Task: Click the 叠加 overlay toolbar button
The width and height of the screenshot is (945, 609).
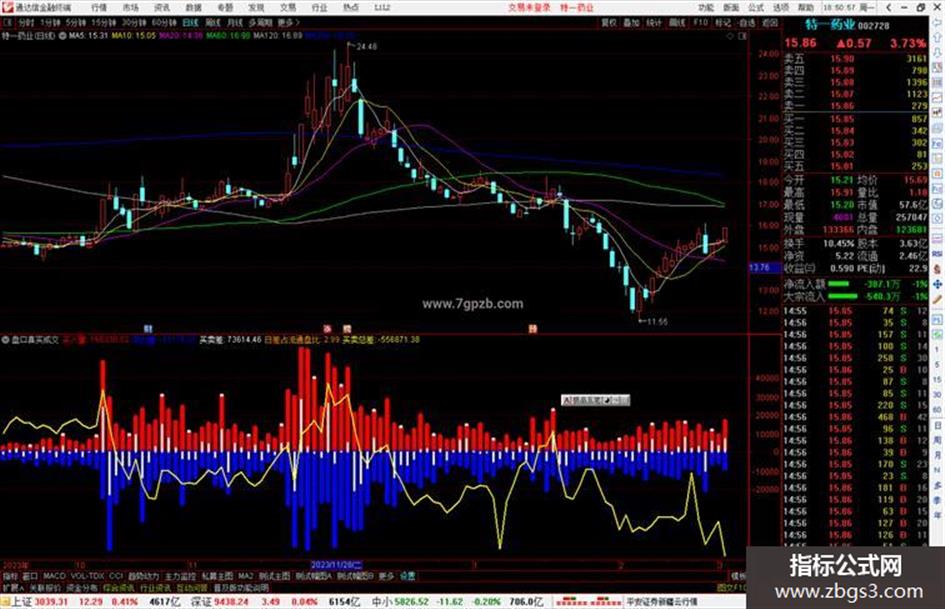Action: click(x=631, y=22)
